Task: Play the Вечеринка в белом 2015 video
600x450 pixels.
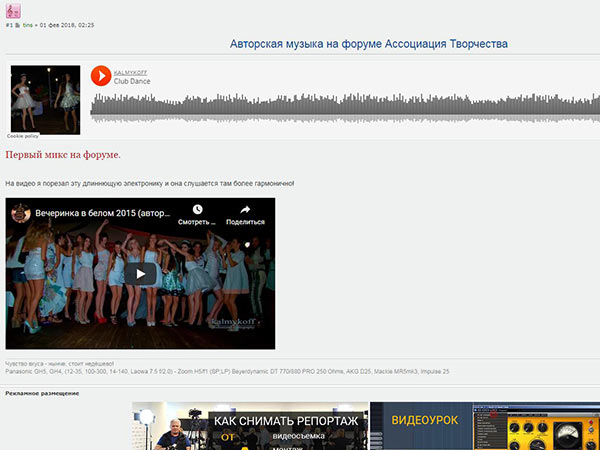Action: (140, 274)
